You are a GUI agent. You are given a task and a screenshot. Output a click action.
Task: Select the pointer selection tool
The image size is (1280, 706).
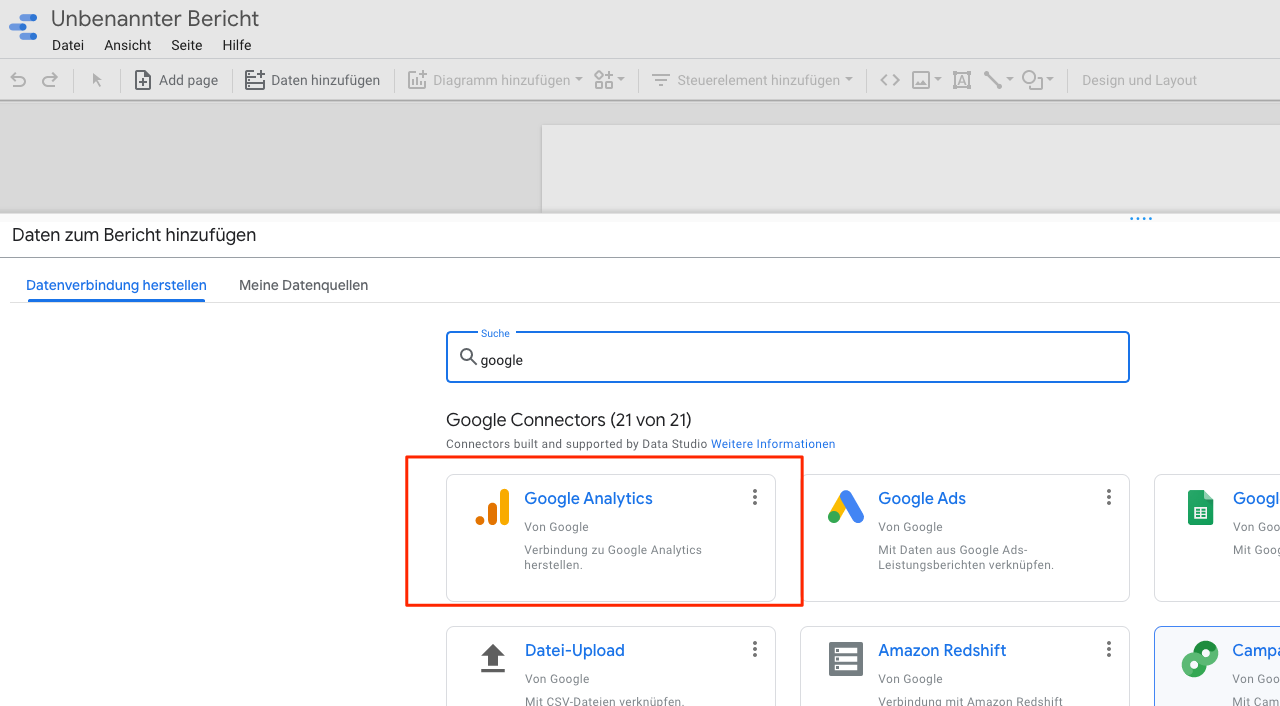click(97, 80)
